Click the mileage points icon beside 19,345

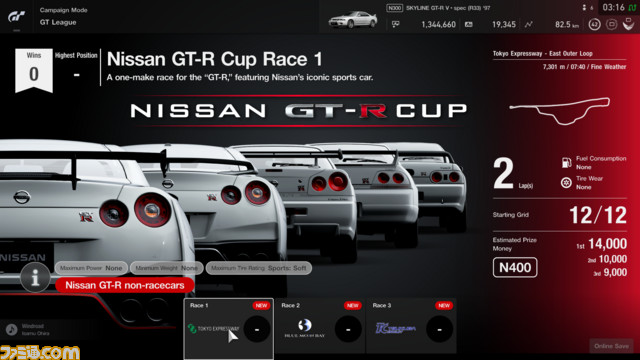pyautogui.click(x=469, y=24)
